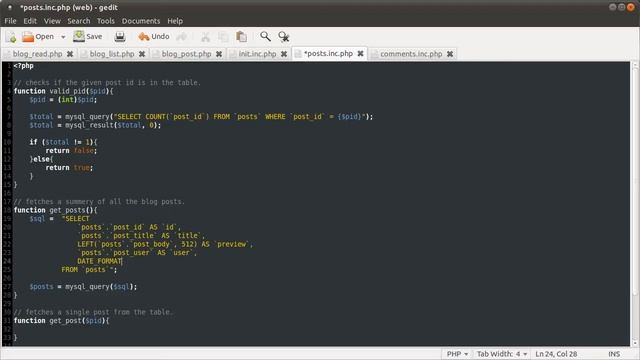Maximize the gedit window
The image size is (640, 360).
coord(621,7)
